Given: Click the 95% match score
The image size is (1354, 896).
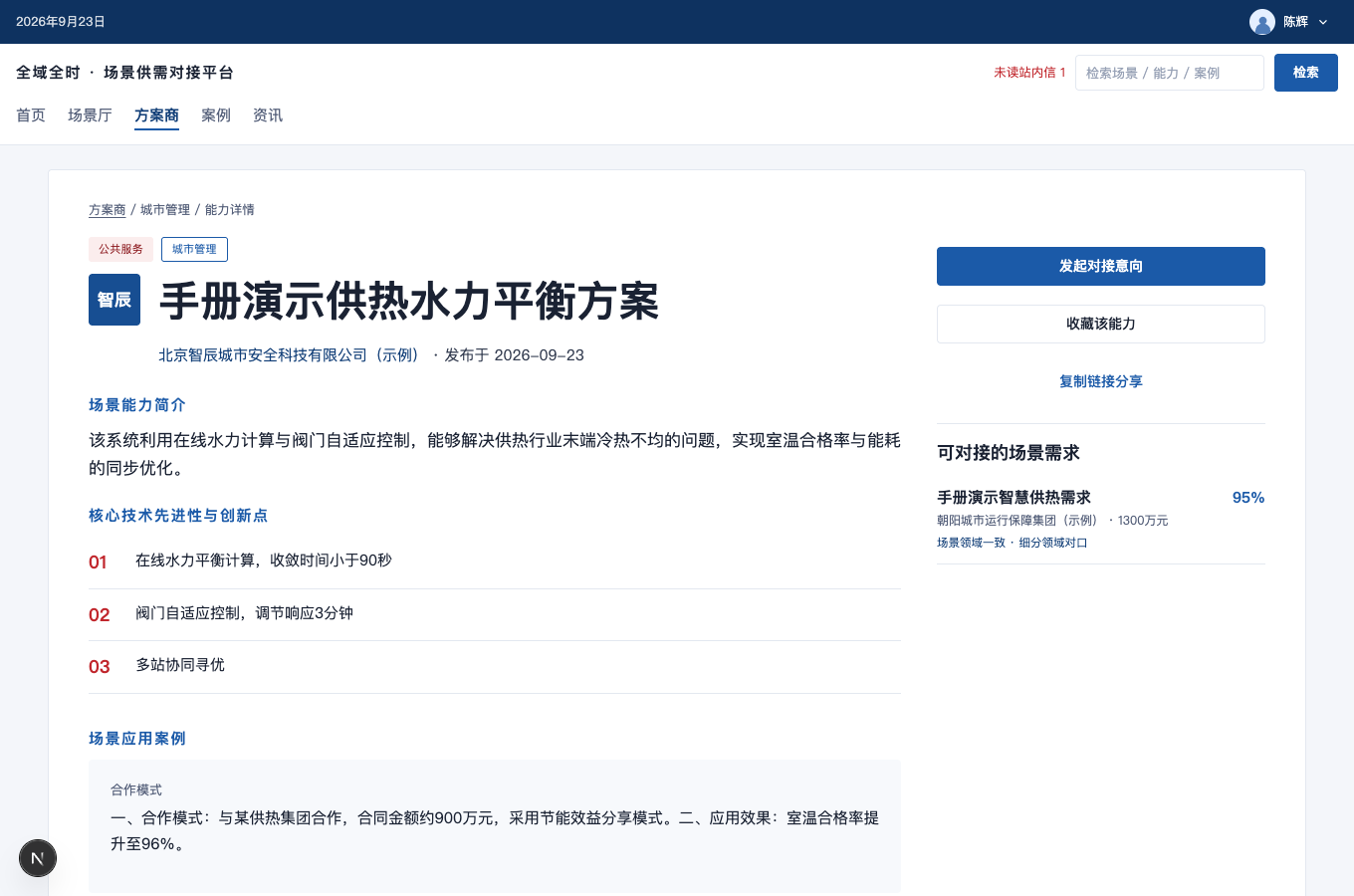Looking at the screenshot, I should (1248, 498).
